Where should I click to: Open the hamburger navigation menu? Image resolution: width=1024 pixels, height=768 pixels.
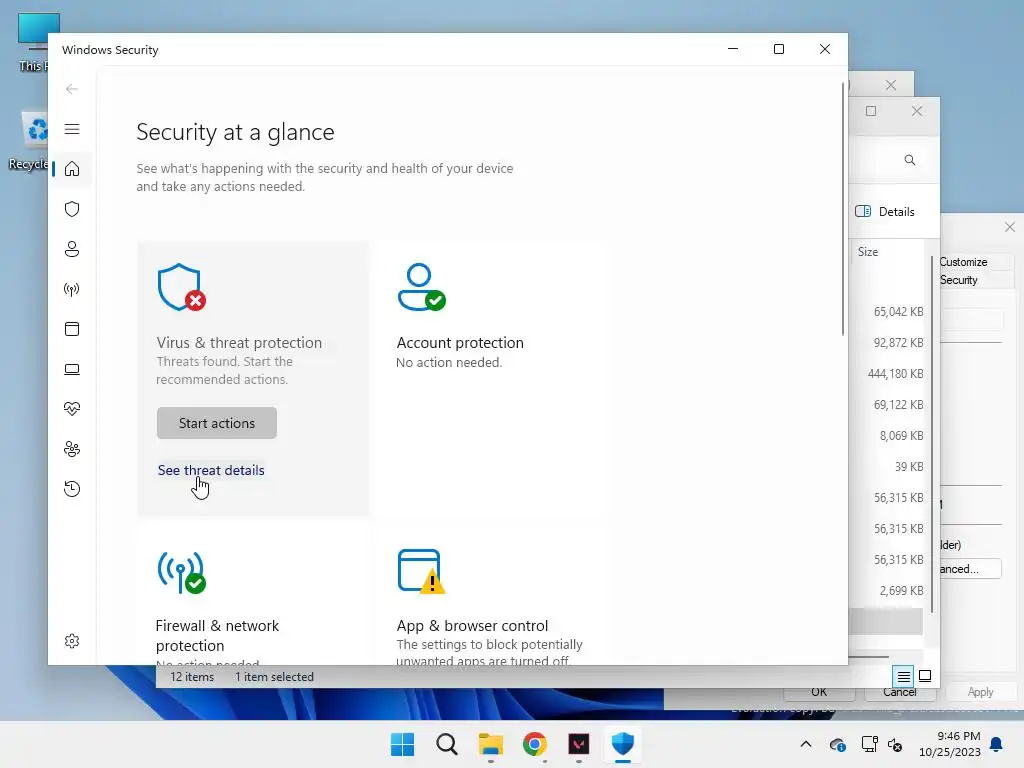coord(72,129)
